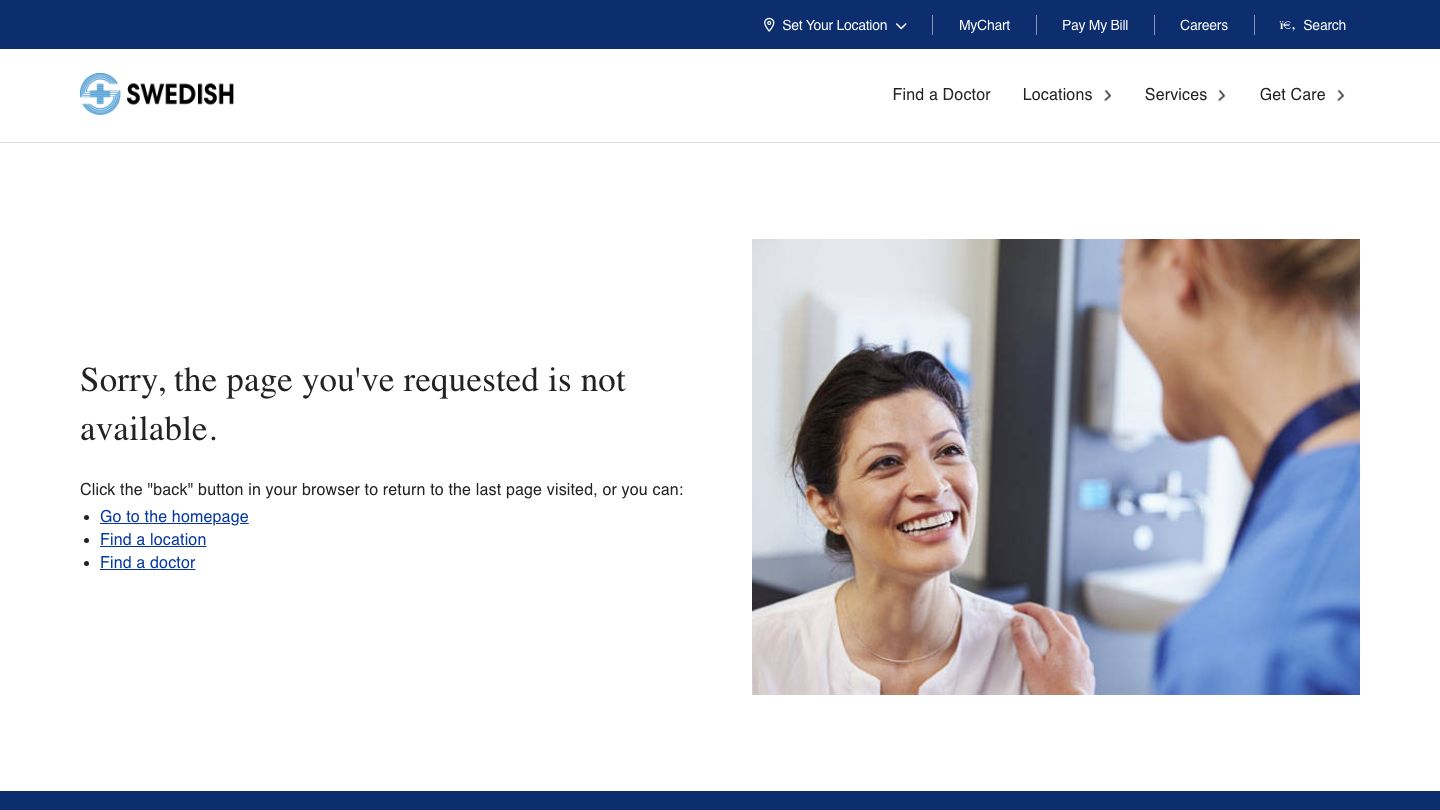Image resolution: width=1440 pixels, height=810 pixels.
Task: Click the Search label in top bar
Action: click(x=1324, y=25)
